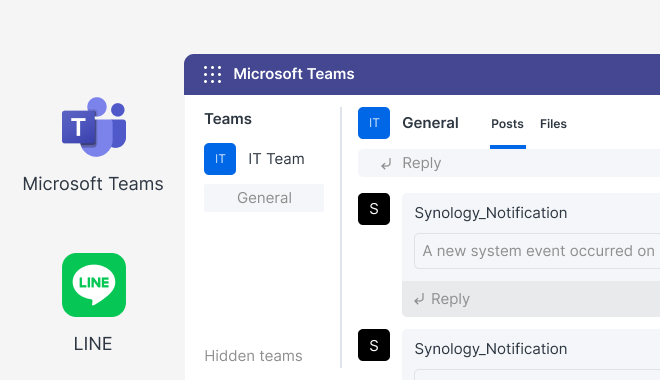Viewport: 660px width, 380px height.
Task: Click the green LINE app icon
Action: [94, 285]
